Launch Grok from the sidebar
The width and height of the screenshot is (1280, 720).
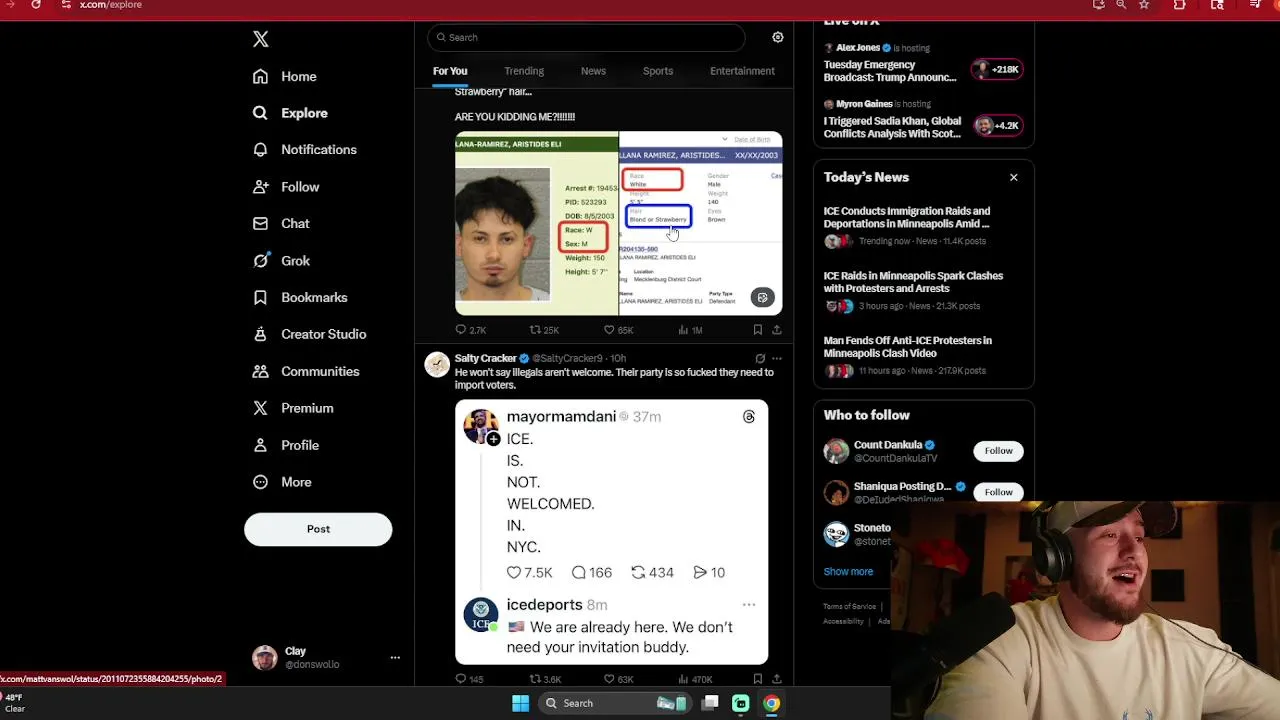coord(281,261)
